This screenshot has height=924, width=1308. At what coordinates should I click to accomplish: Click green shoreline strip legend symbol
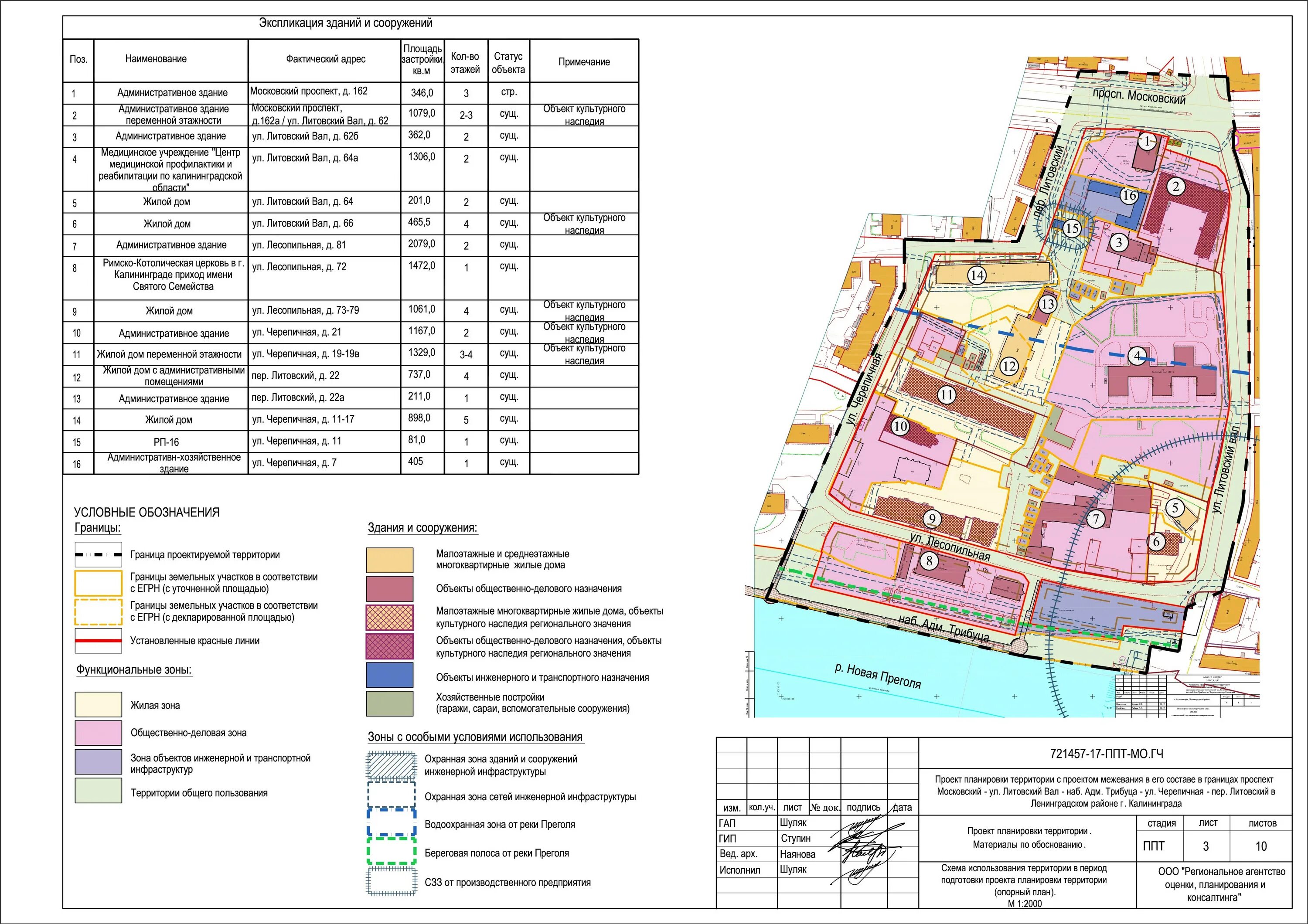[392, 852]
